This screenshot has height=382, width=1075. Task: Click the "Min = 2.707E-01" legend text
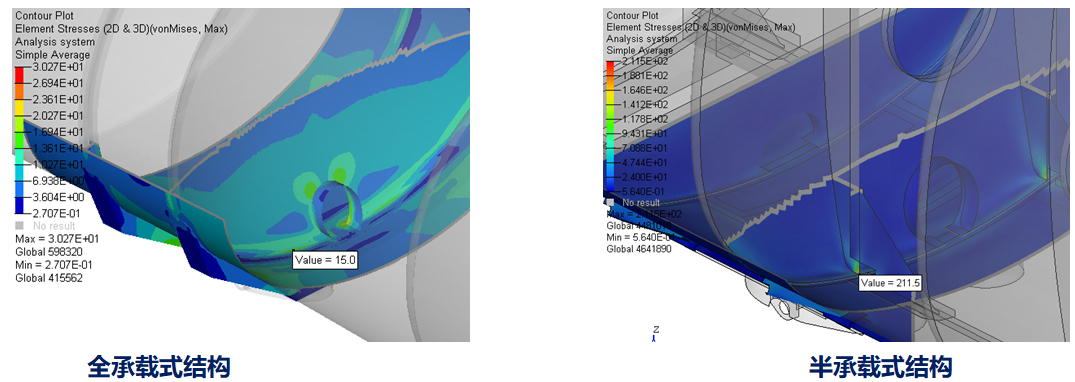click(50, 265)
